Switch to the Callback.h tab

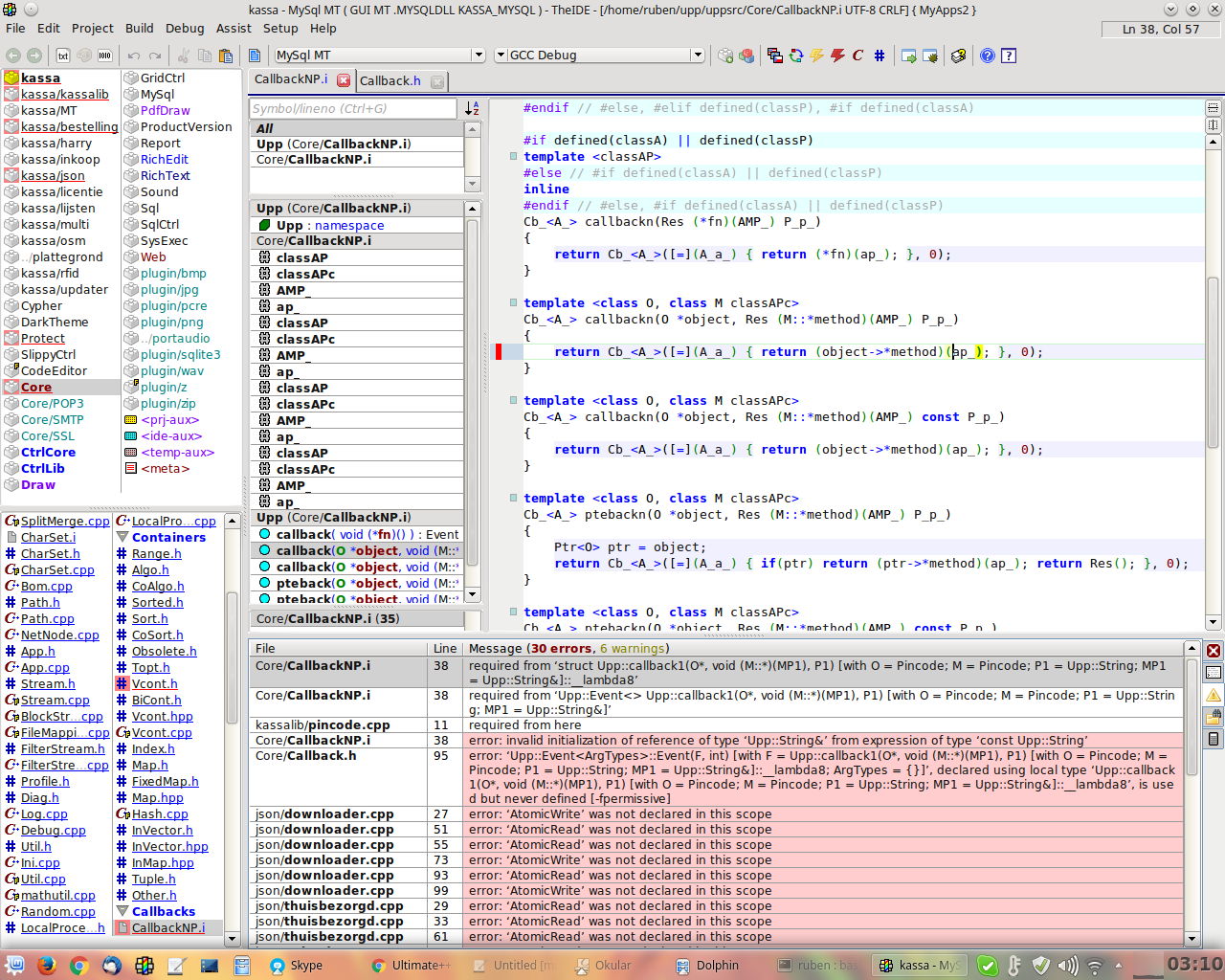point(390,81)
